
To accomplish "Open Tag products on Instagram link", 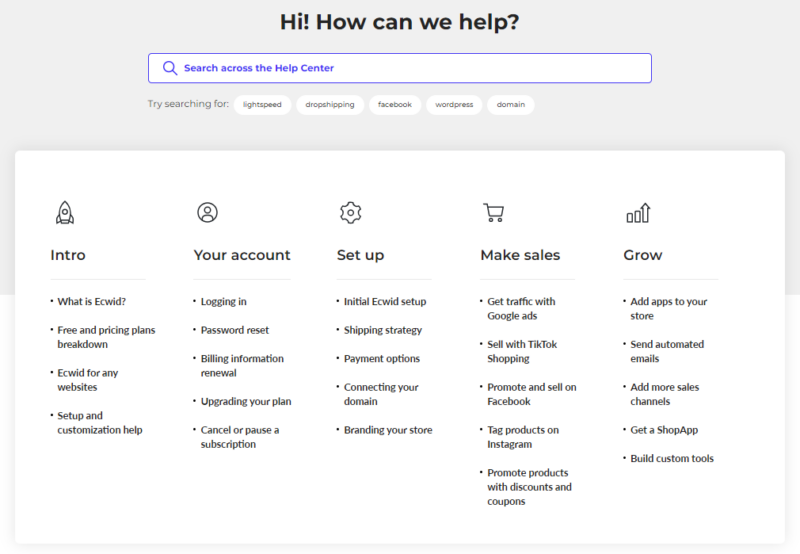I will coord(523,437).
